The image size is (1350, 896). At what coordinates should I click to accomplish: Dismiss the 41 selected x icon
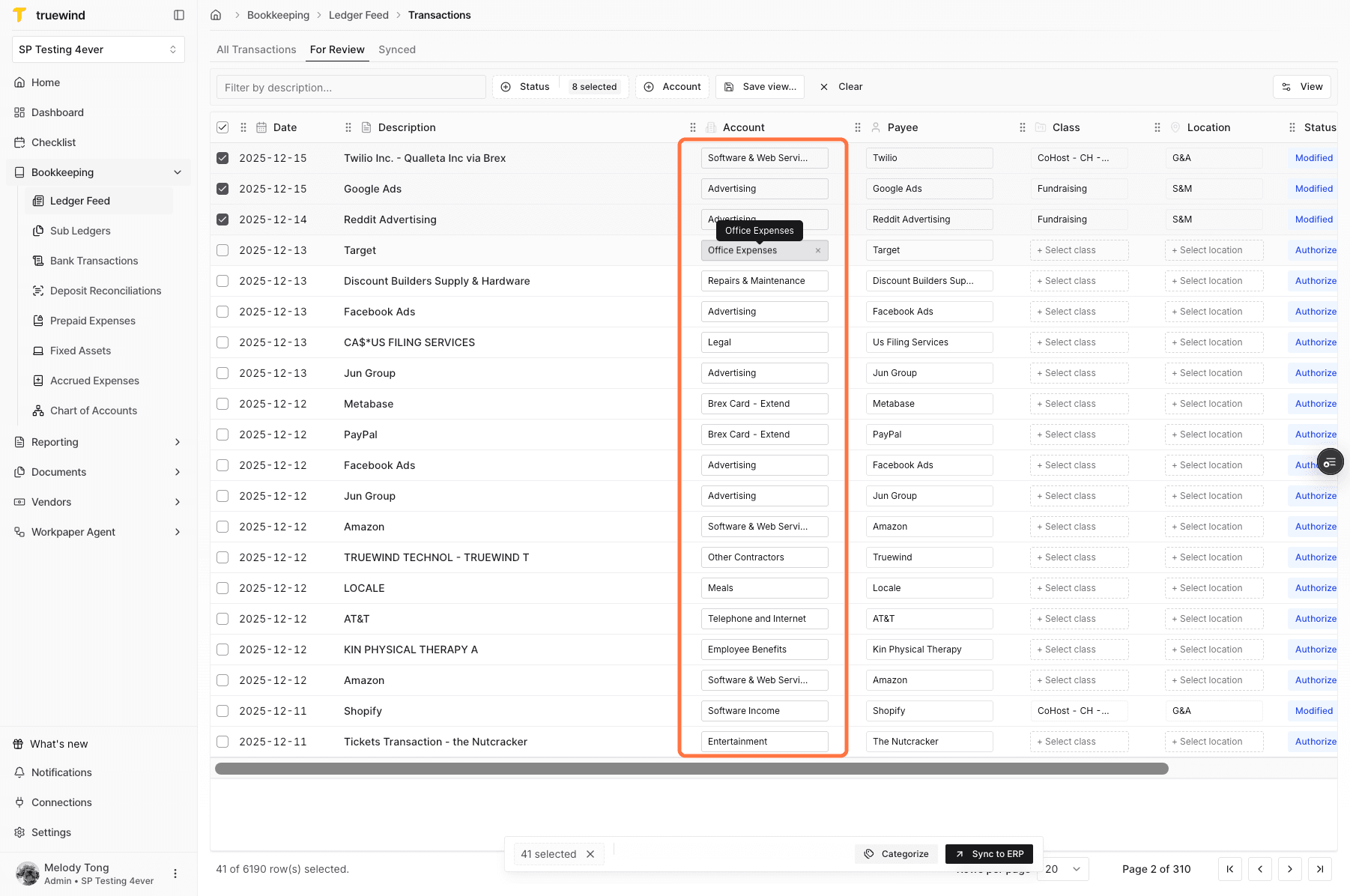pyautogui.click(x=590, y=854)
